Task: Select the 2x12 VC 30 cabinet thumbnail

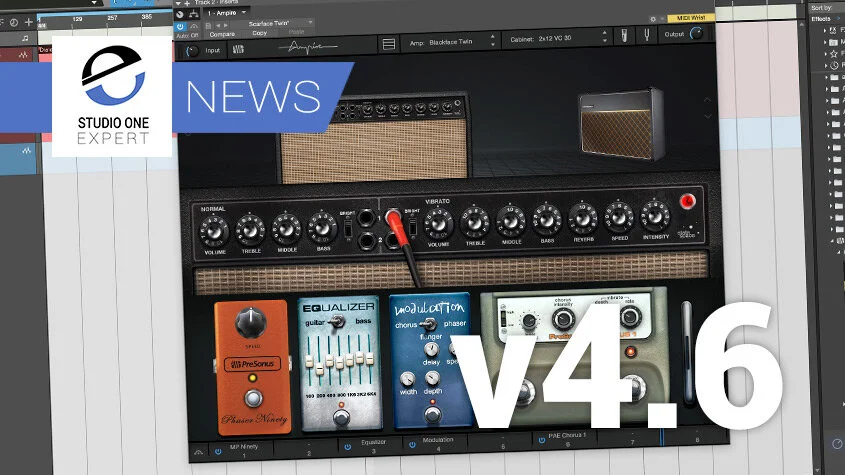Action: click(x=621, y=123)
